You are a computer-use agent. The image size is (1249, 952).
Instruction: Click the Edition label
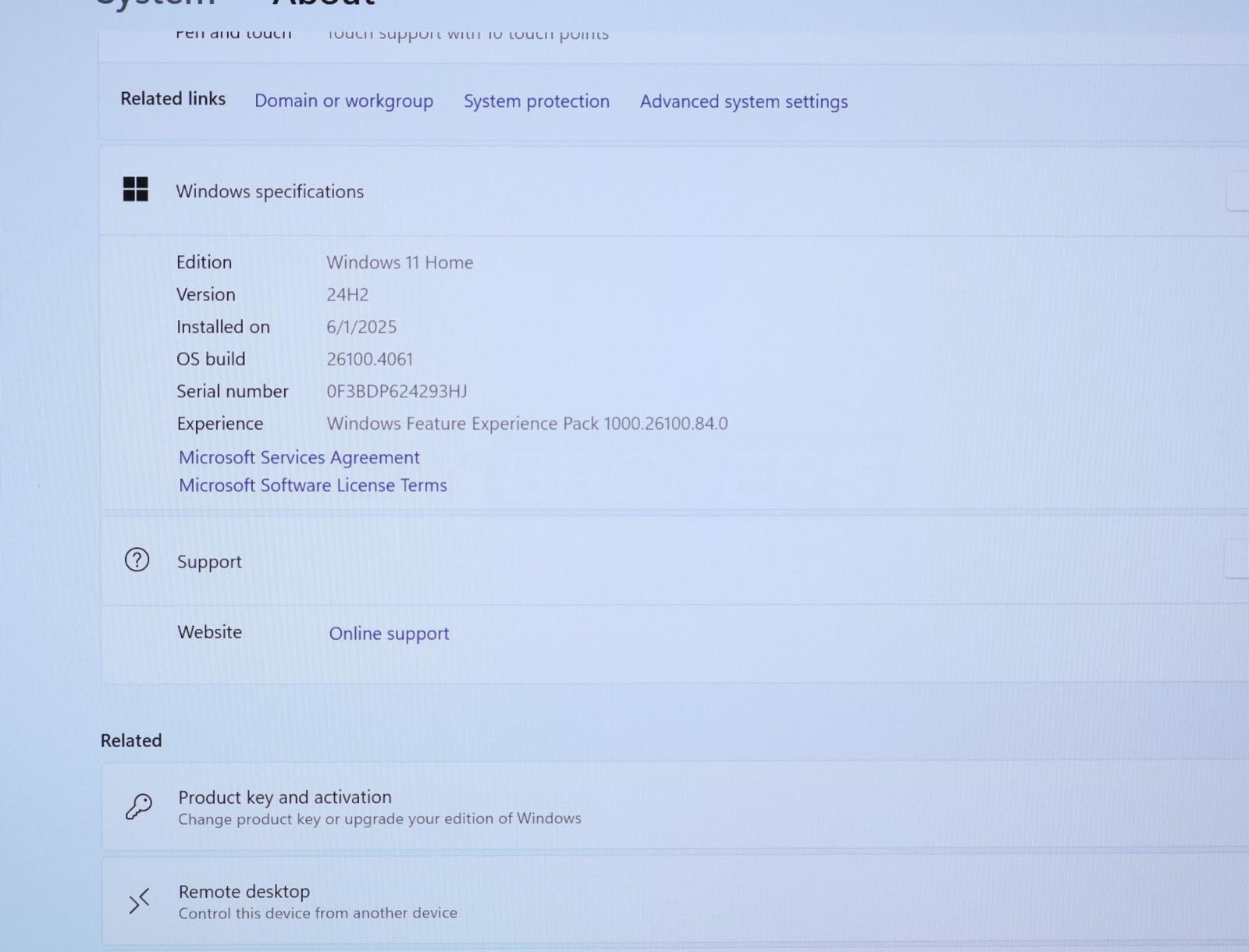pos(204,262)
